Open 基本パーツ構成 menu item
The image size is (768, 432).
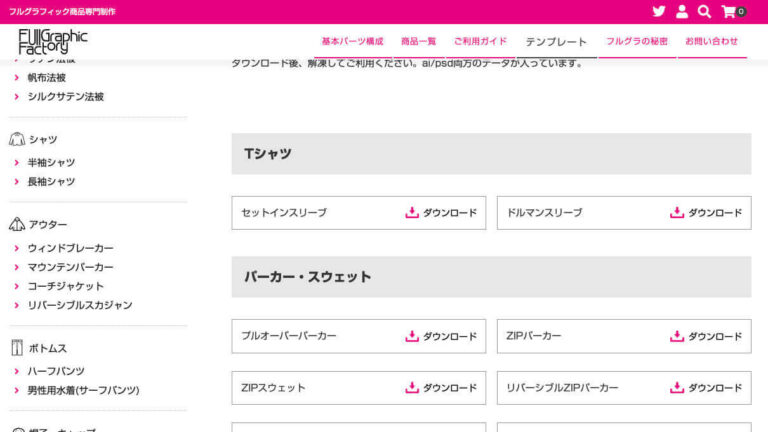tap(352, 42)
